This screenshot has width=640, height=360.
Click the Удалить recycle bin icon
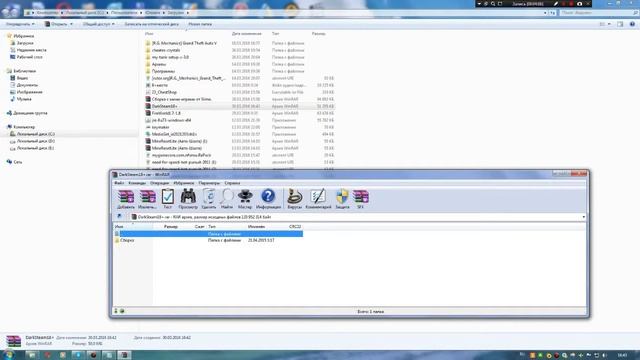point(209,199)
